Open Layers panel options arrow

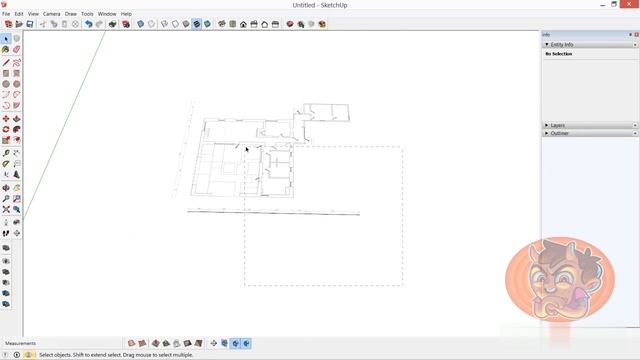pos(635,125)
